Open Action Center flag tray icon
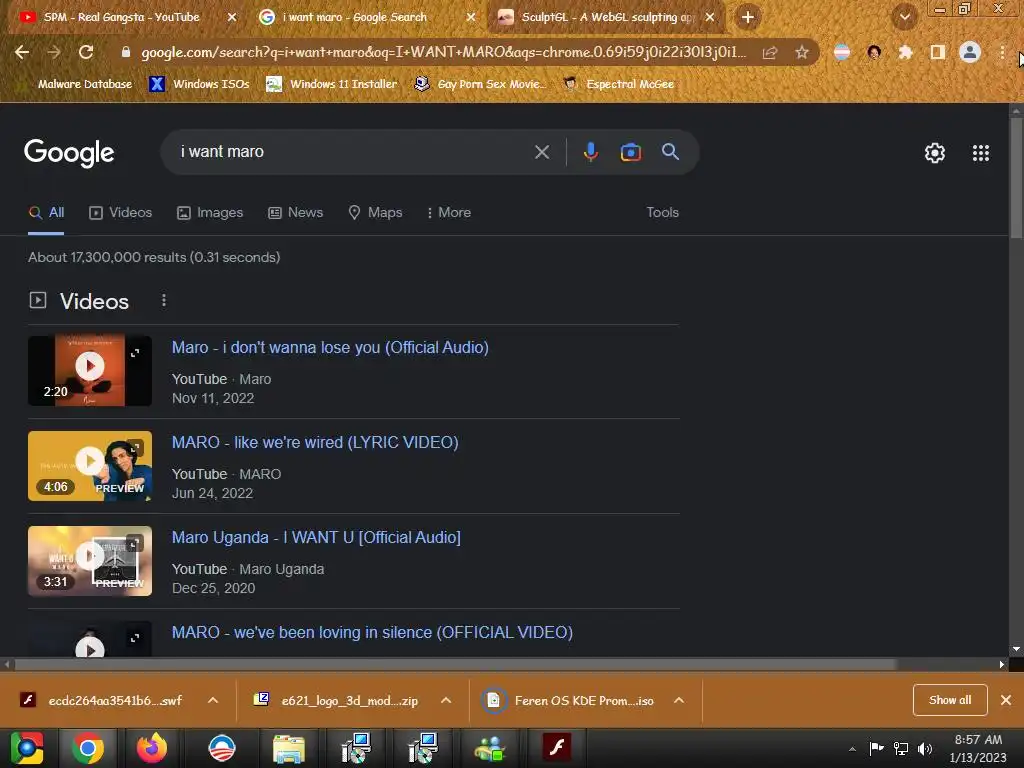Screen dimensions: 1024x768 coord(877,749)
